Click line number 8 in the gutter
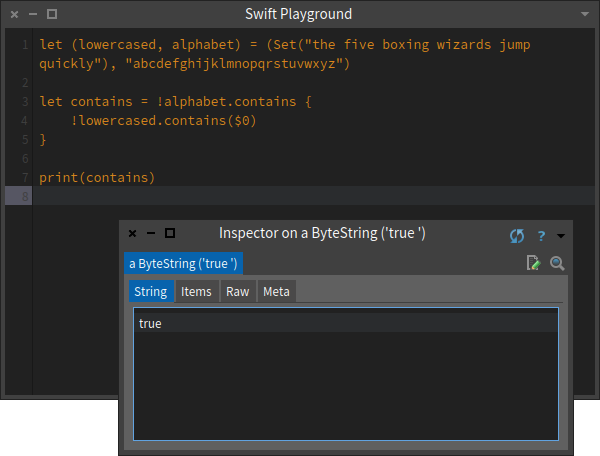Screen dimensions: 600x456 tap(25, 196)
